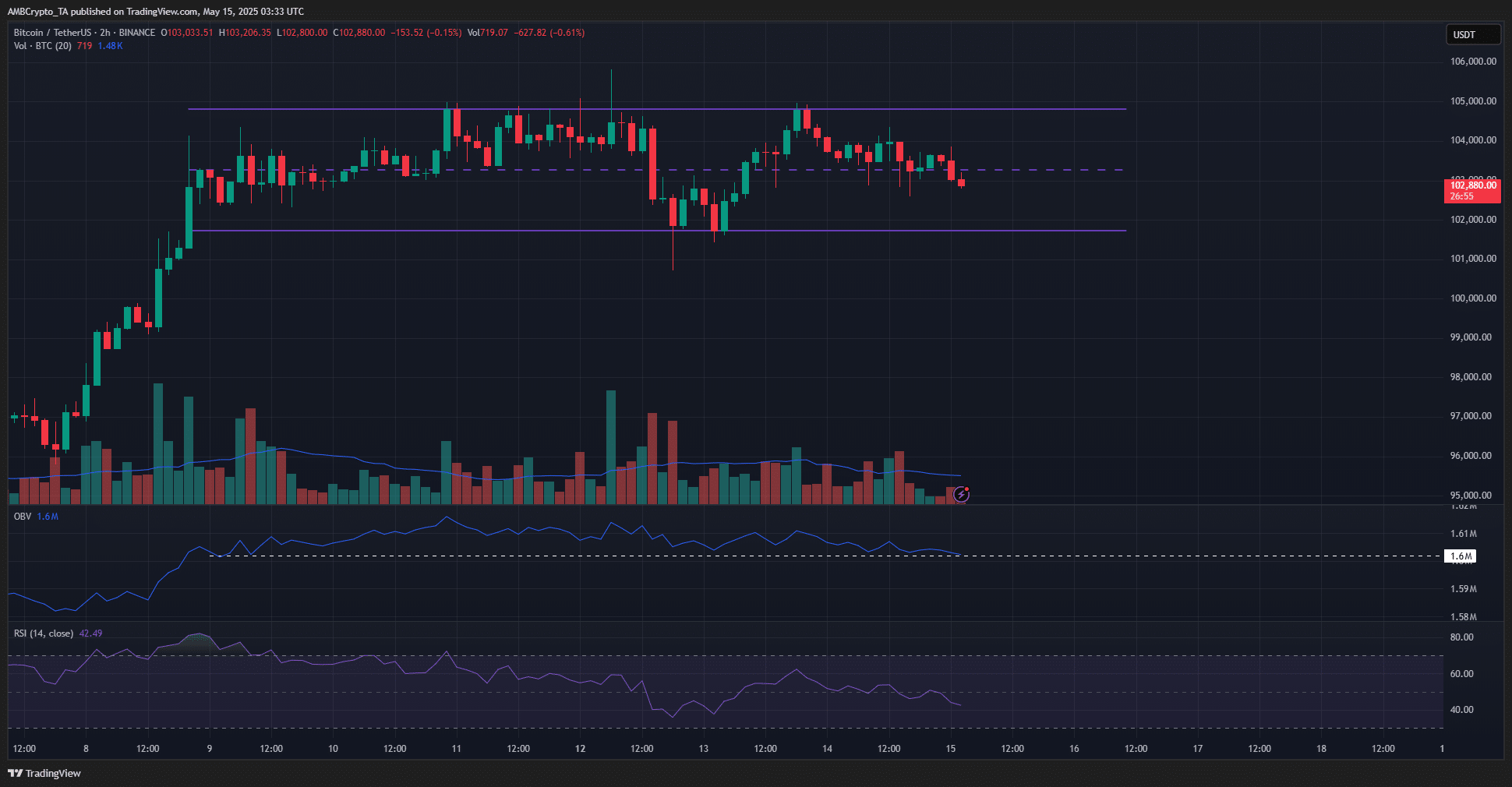Click date label 15 on time axis

pyautogui.click(x=950, y=749)
